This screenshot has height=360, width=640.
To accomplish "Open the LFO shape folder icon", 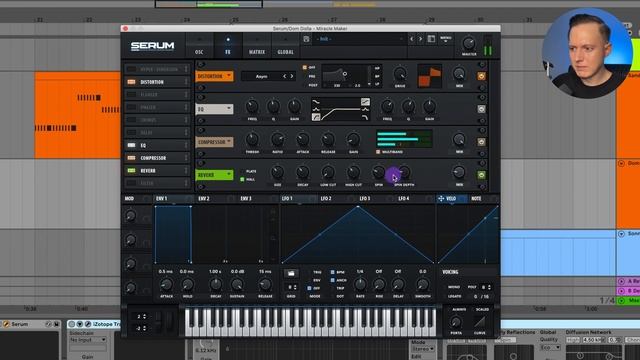I will (291, 273).
